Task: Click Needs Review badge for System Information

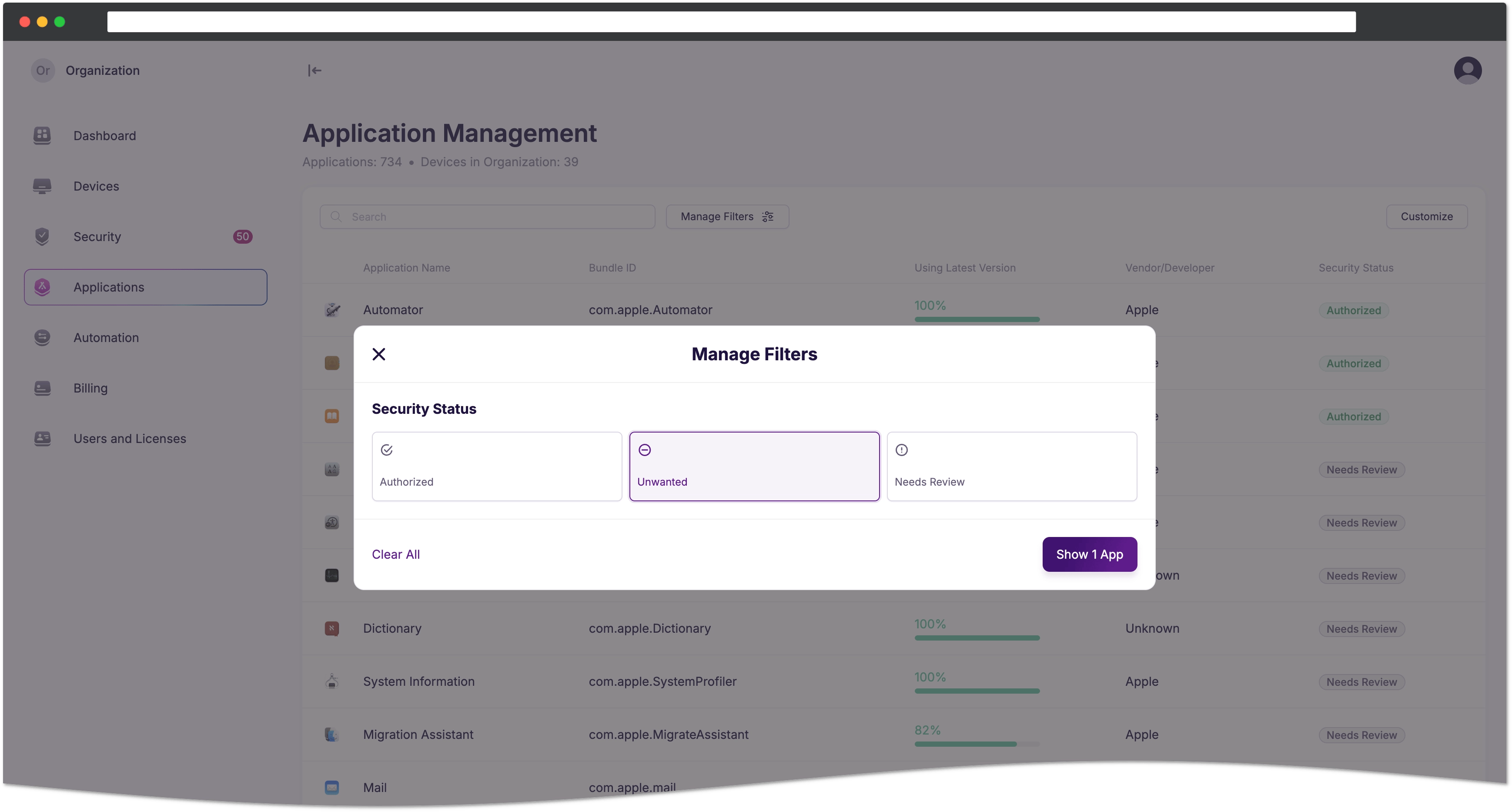Action: click(1361, 682)
